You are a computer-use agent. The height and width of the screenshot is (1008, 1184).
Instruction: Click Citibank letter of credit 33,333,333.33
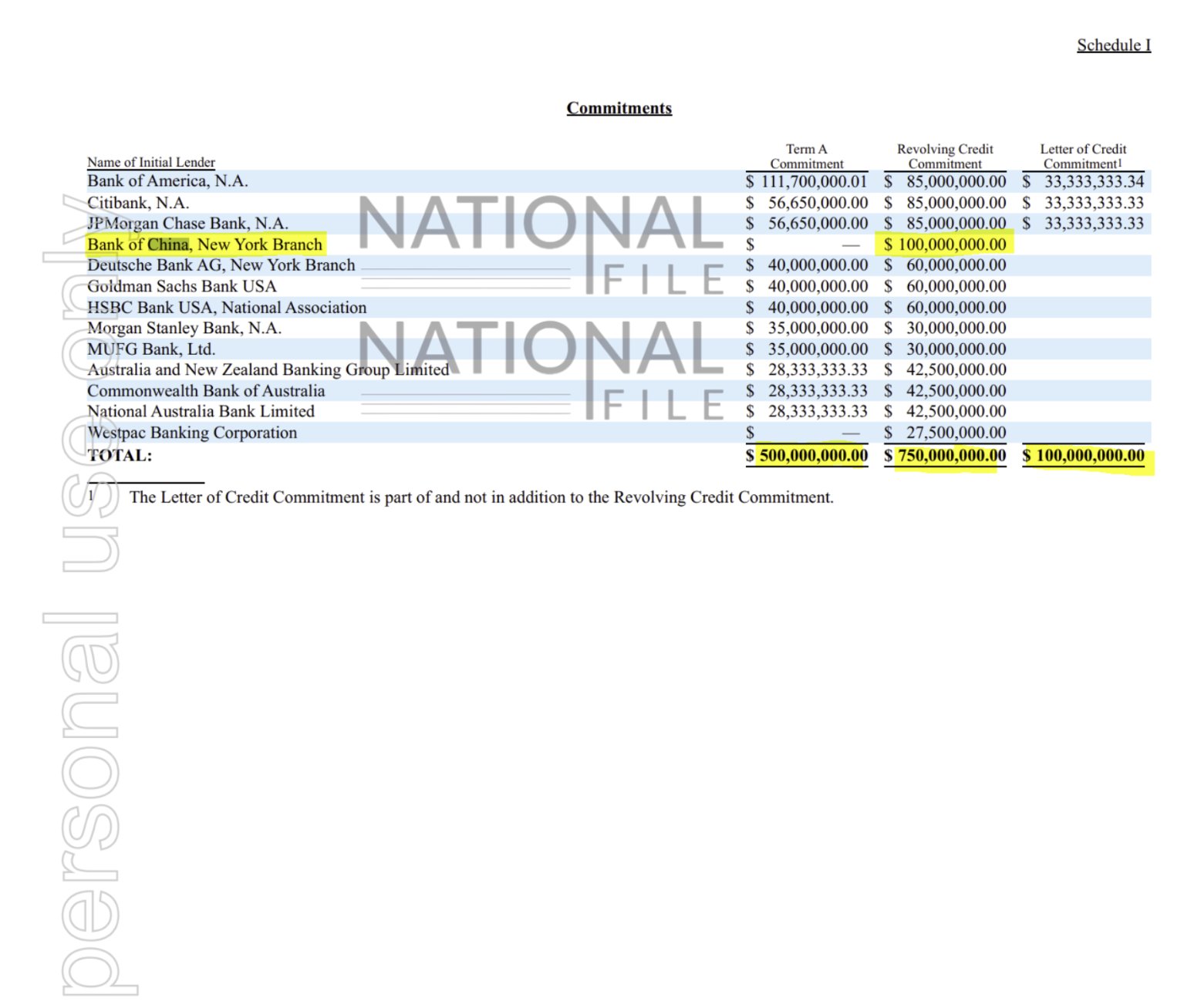pos(1094,203)
